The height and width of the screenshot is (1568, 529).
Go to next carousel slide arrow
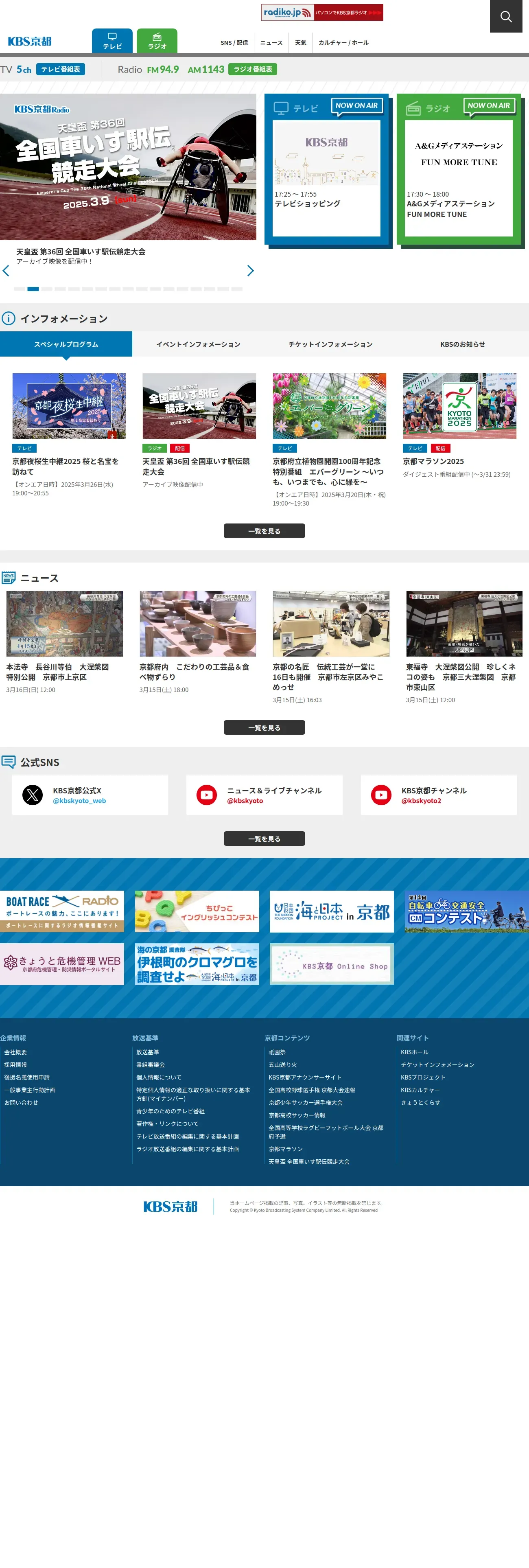[x=250, y=271]
